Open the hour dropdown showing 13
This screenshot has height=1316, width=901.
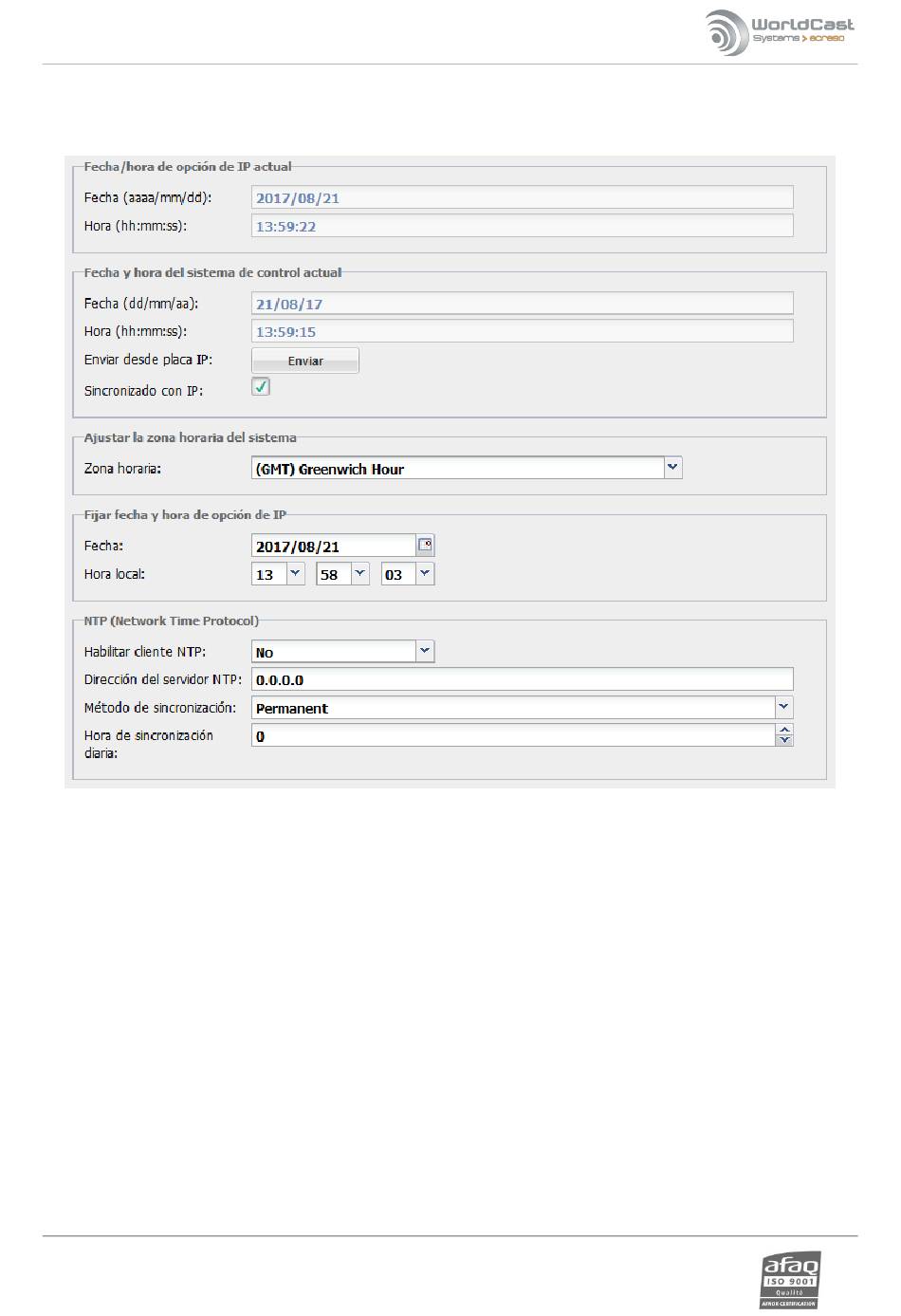pyautogui.click(x=295, y=573)
